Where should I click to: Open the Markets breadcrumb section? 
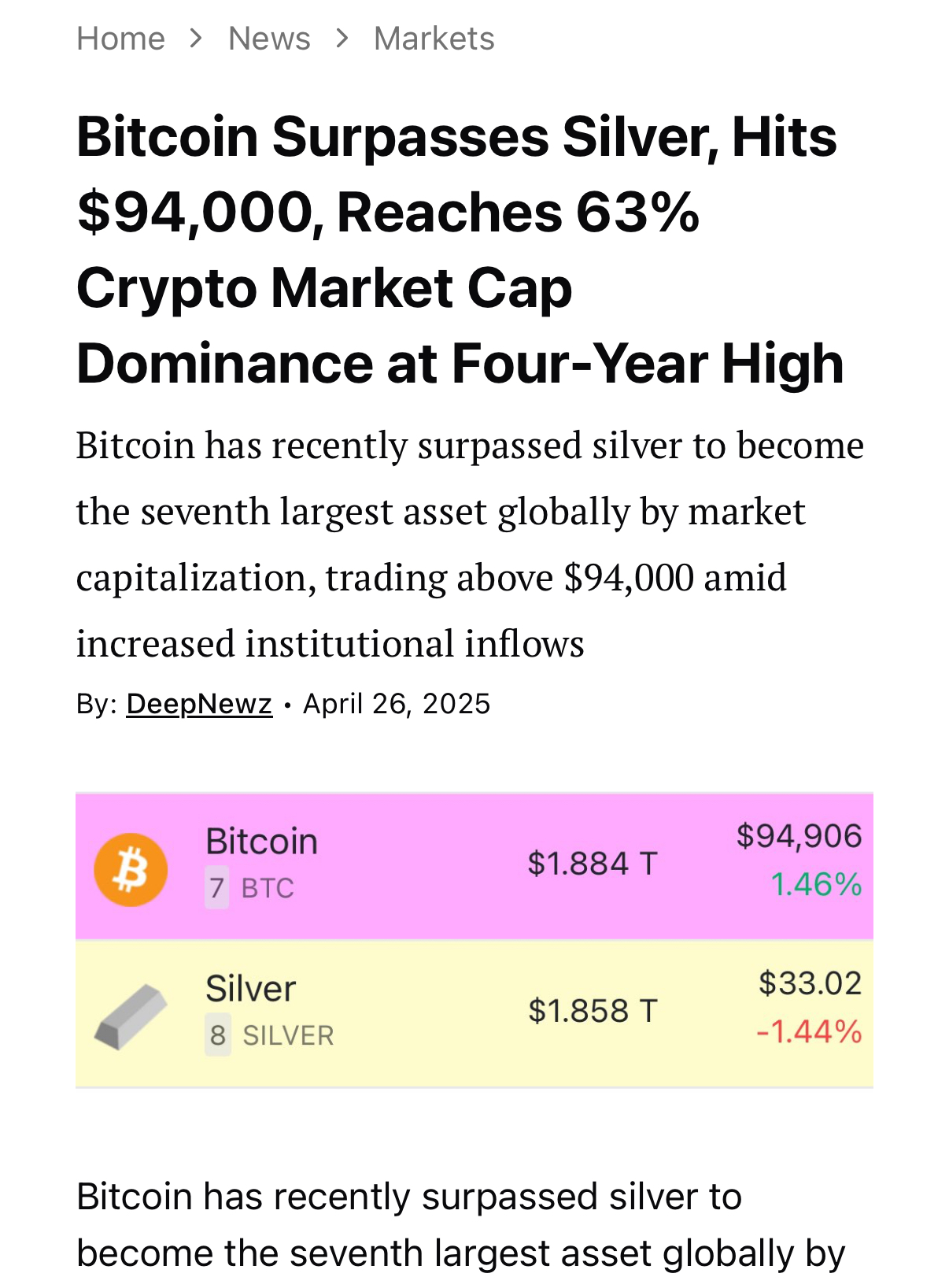click(x=434, y=39)
